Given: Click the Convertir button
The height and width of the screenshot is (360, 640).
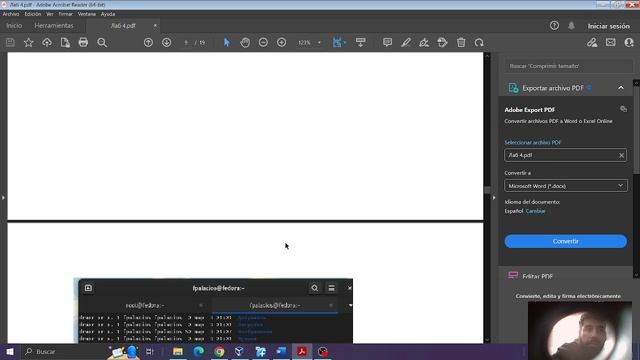Looking at the screenshot, I should tap(566, 241).
